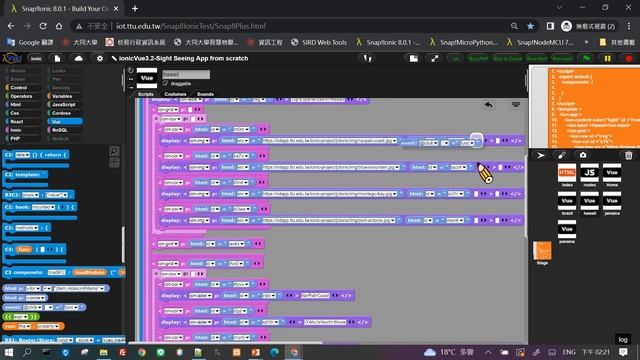This screenshot has width=640, height=360.
Task: Open the SIRD Web Tools bookmark
Action: coord(319,42)
